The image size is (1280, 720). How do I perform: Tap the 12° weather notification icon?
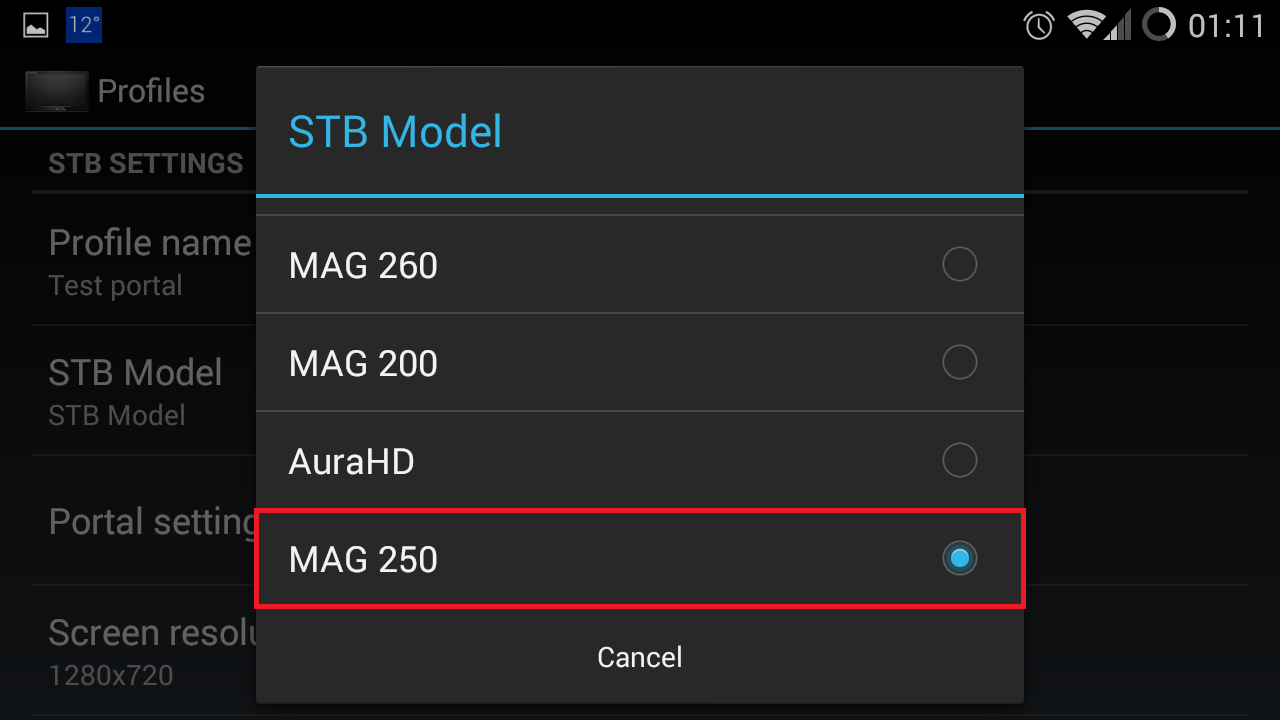click(84, 25)
